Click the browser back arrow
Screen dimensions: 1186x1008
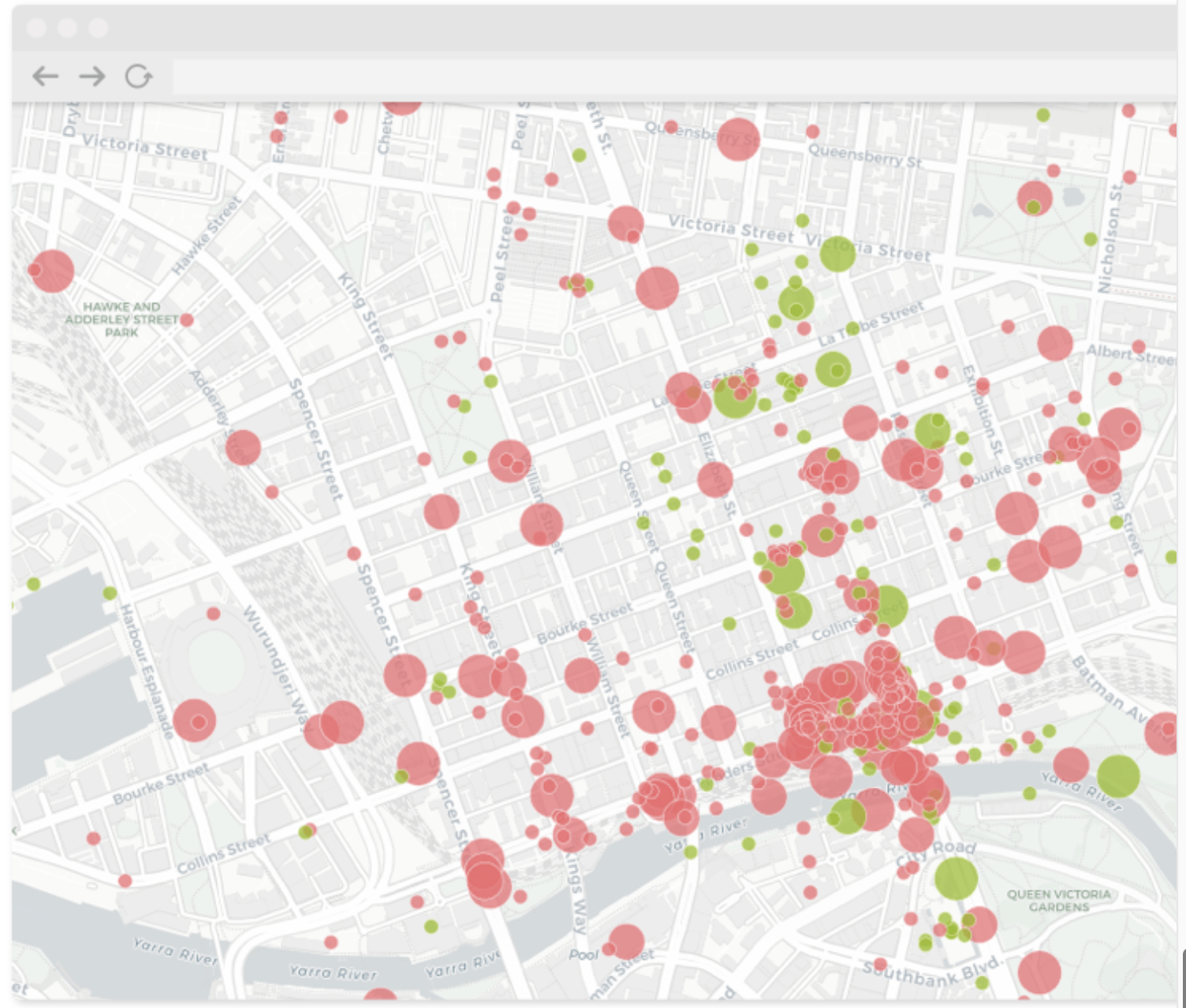pyautogui.click(x=46, y=77)
